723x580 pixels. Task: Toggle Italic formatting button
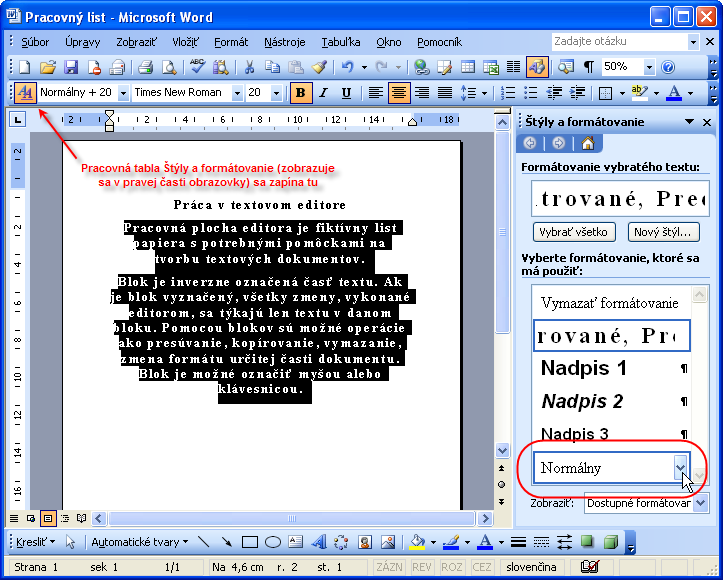324,92
